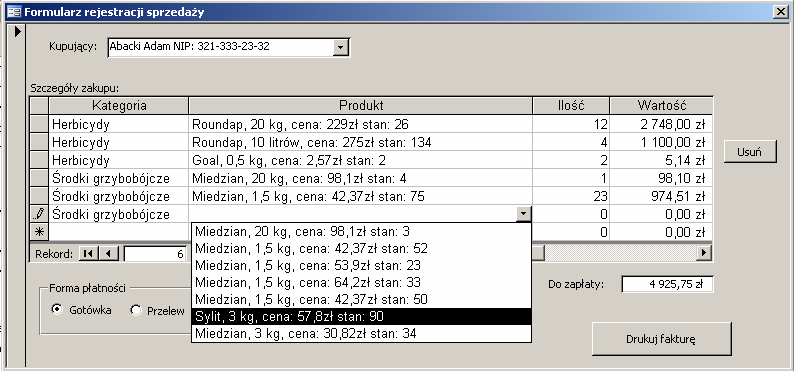794x371 pixels.
Task: Click the Ilość column header
Action: 571,105
